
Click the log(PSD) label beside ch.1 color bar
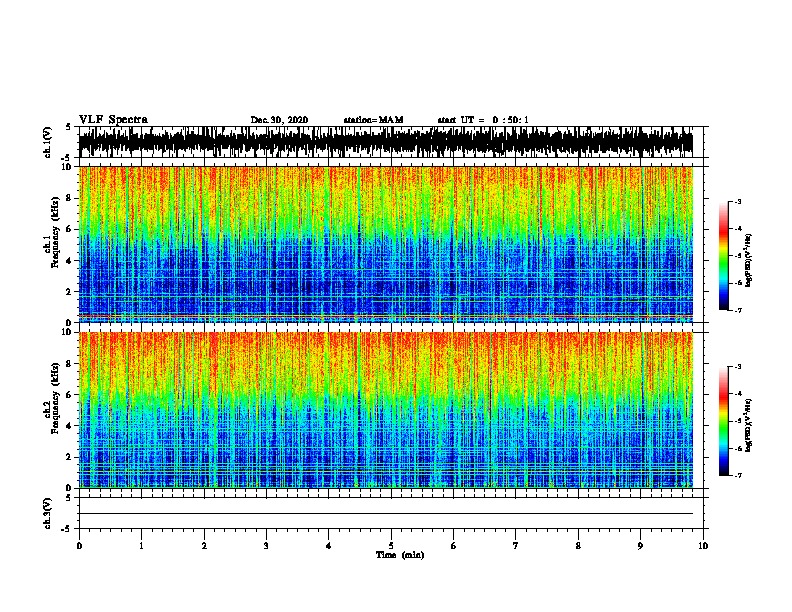click(x=748, y=260)
